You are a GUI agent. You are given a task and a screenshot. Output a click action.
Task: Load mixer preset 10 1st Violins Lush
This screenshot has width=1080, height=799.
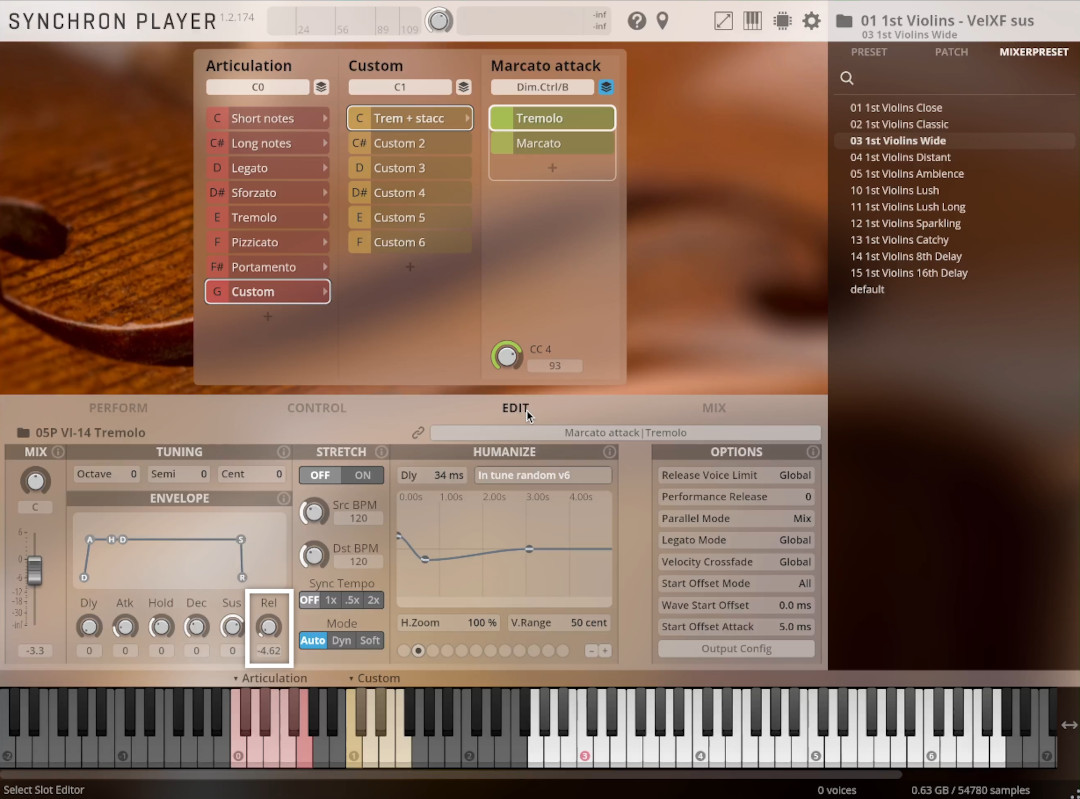coord(894,190)
